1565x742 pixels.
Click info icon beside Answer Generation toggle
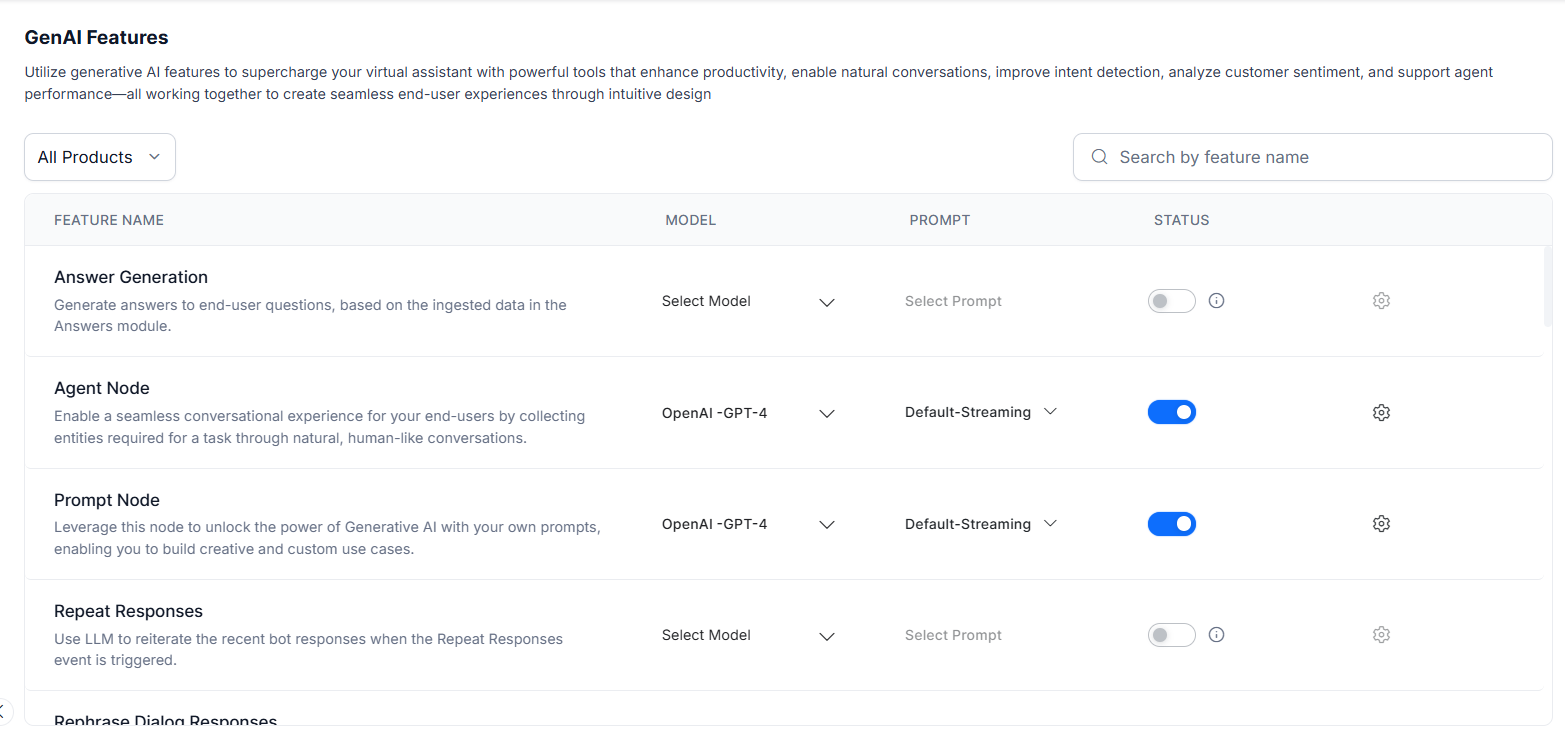(1217, 301)
